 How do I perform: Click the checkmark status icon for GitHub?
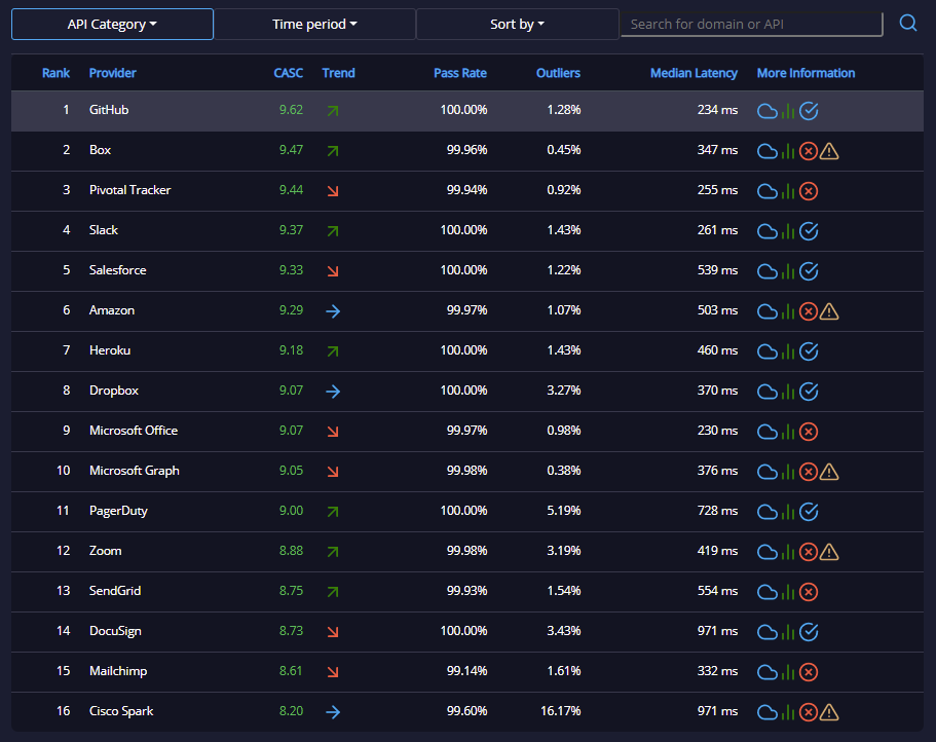coord(808,111)
